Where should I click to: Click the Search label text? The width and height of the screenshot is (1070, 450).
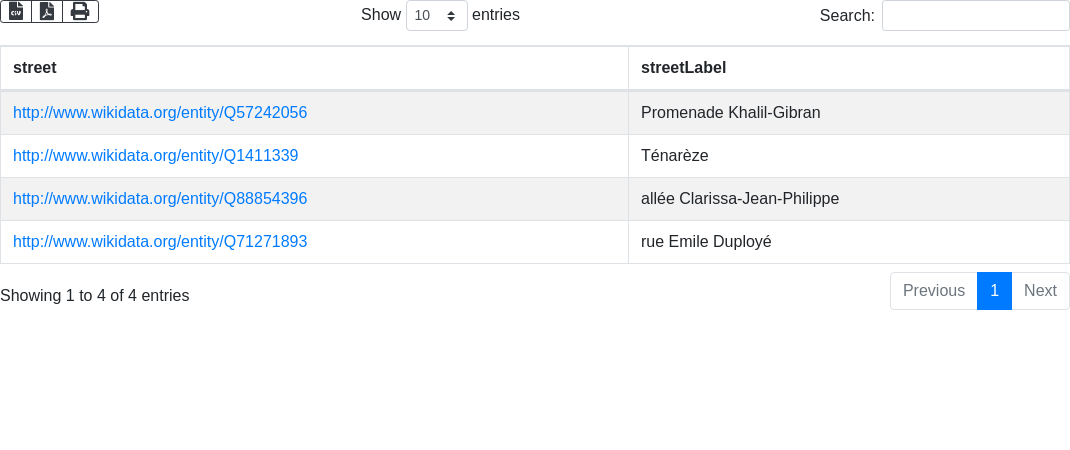pos(846,16)
